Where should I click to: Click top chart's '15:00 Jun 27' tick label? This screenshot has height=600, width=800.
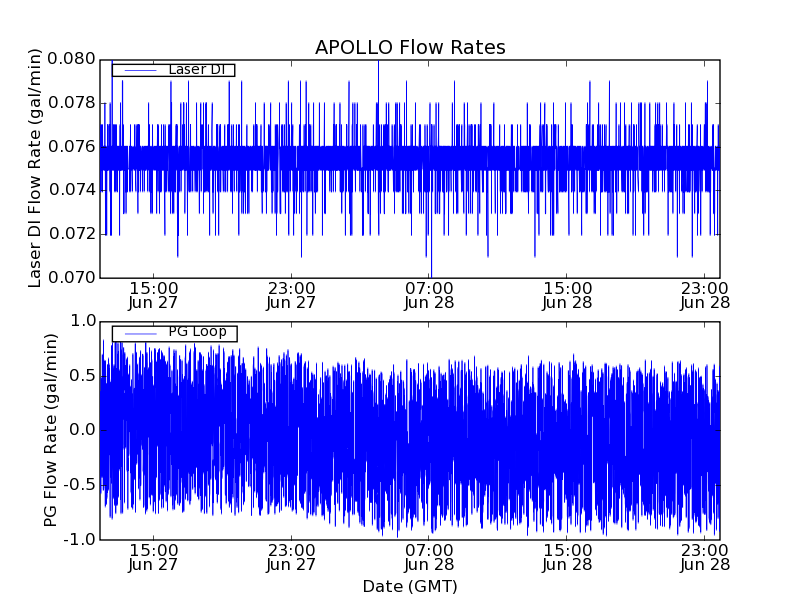153,296
